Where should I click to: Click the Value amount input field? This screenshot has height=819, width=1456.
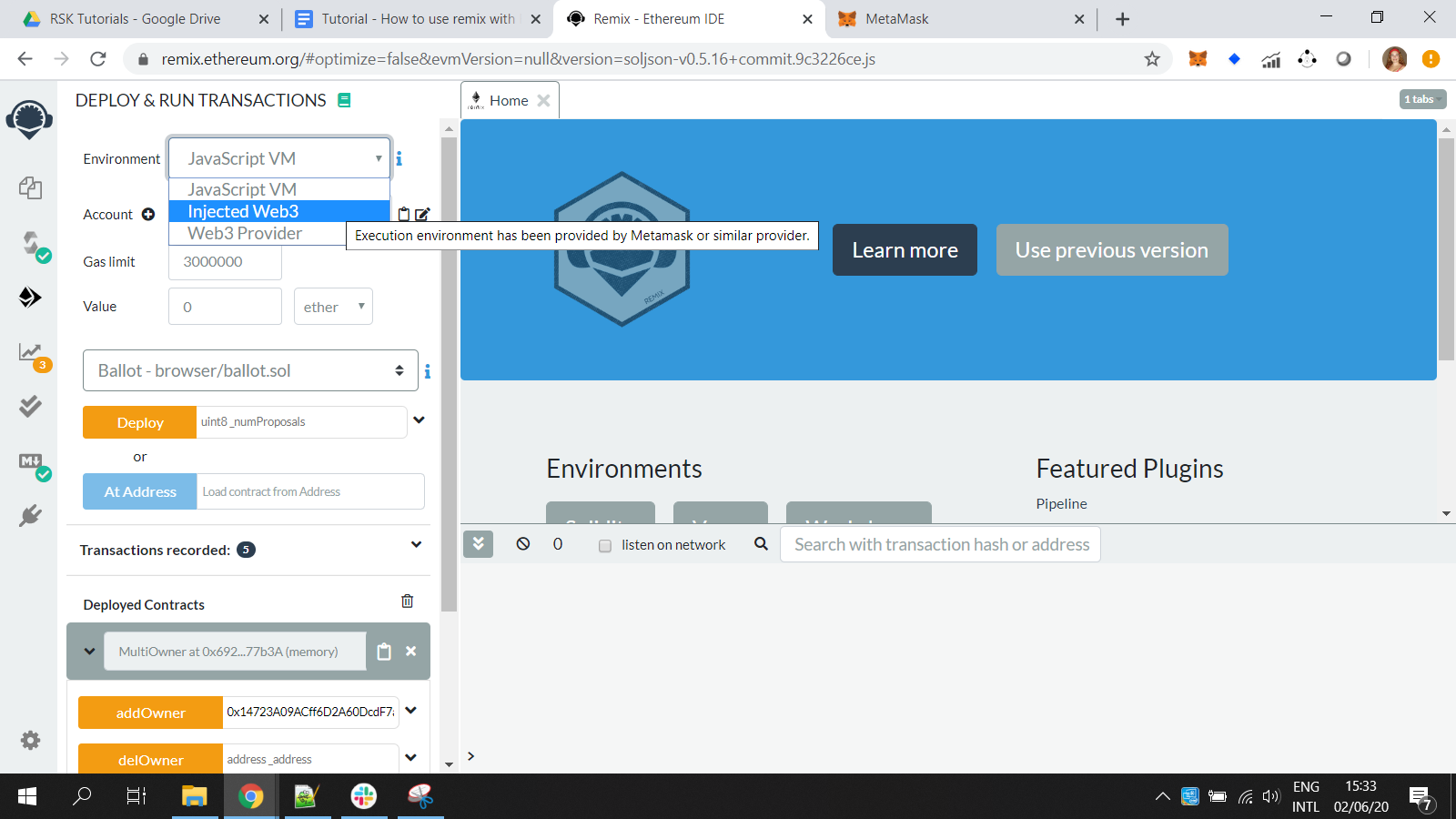tap(226, 307)
